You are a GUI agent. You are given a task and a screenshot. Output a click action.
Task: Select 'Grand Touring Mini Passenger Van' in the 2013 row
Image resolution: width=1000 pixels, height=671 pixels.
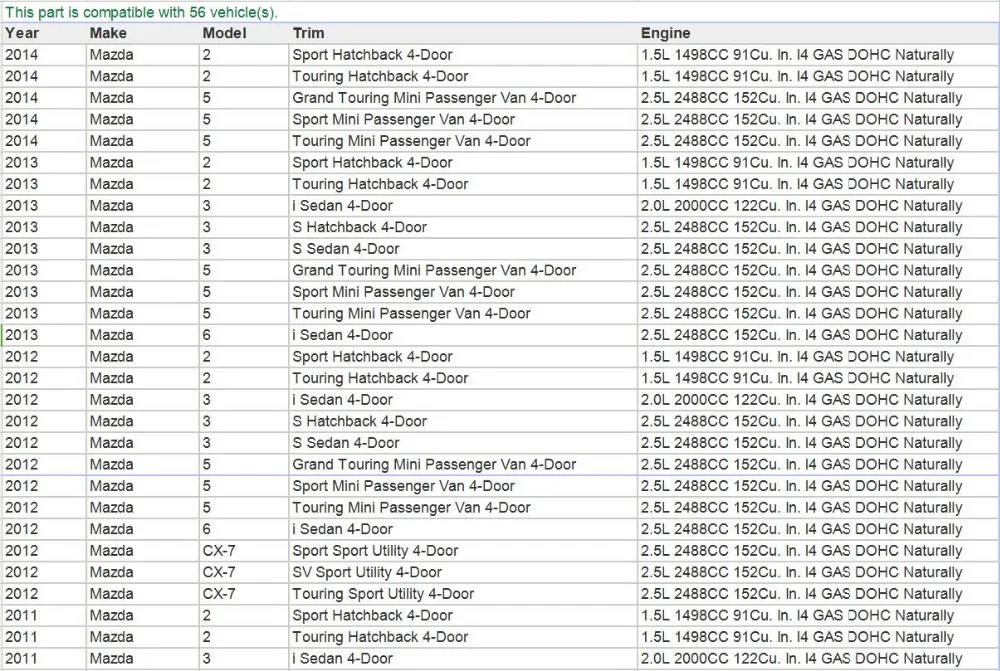[409, 270]
